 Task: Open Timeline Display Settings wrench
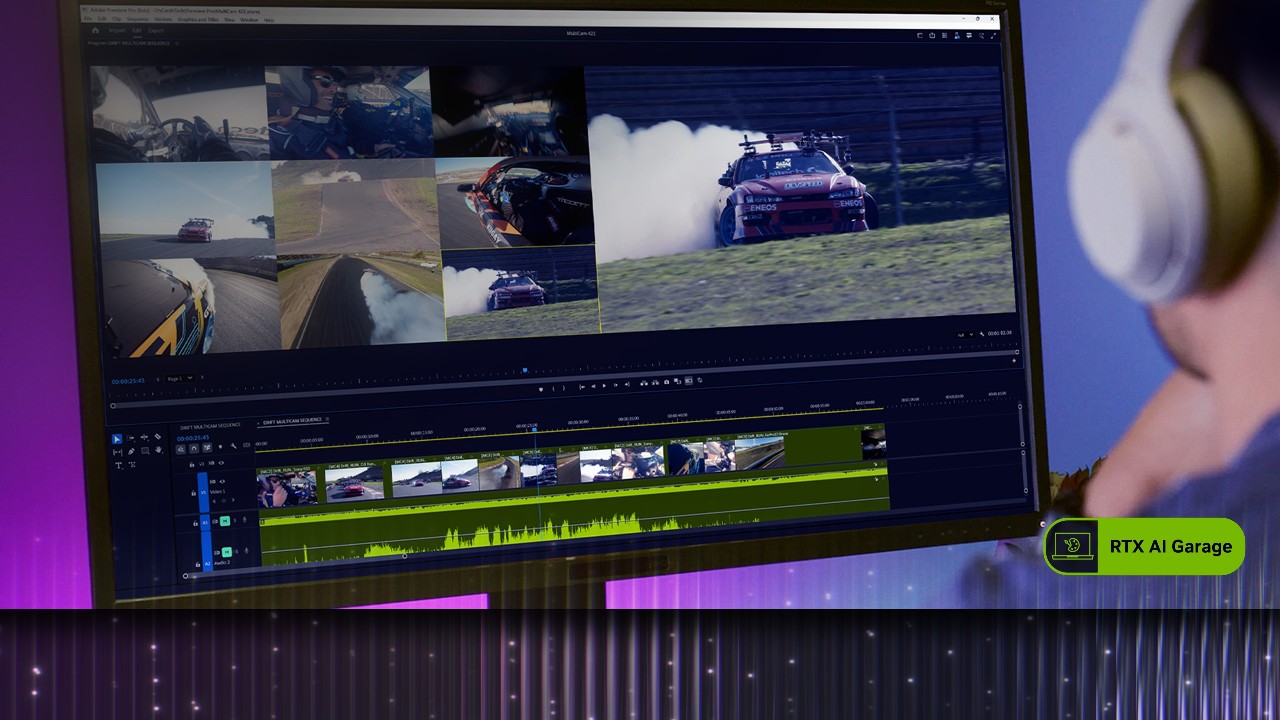[233, 446]
